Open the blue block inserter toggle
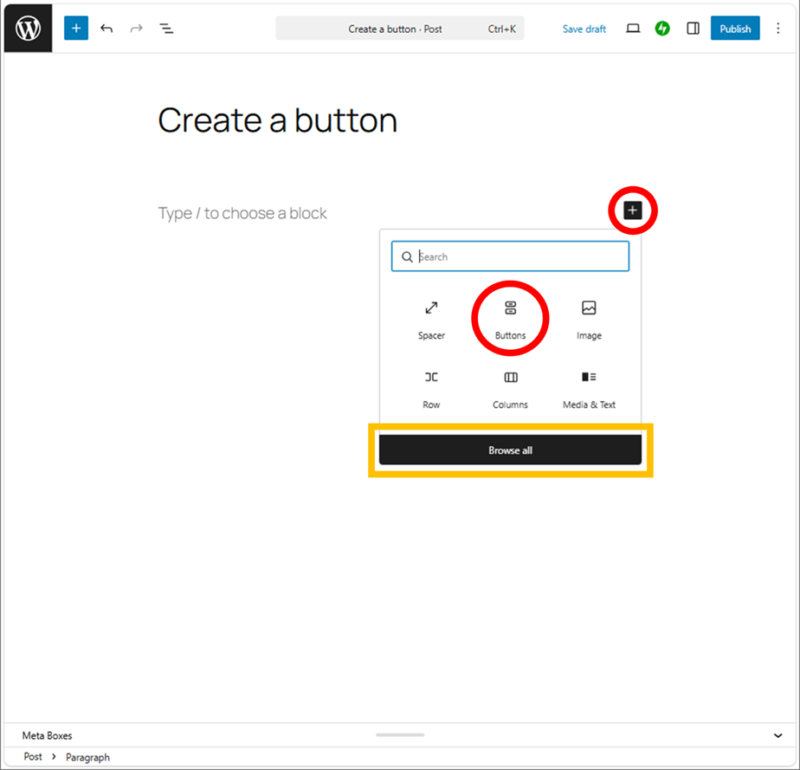This screenshot has height=770, width=800. coord(76,28)
